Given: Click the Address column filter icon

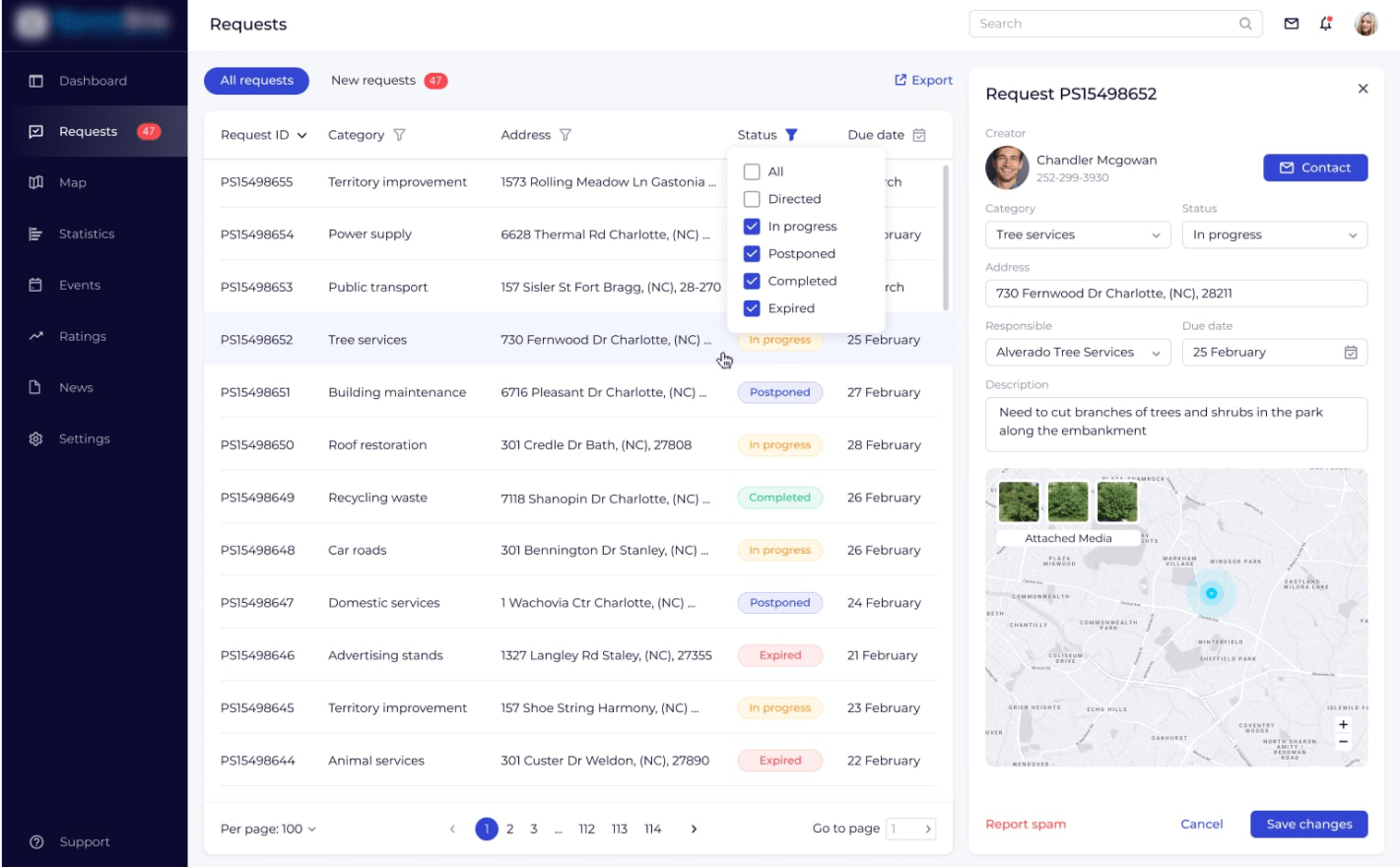Looking at the screenshot, I should pos(566,135).
